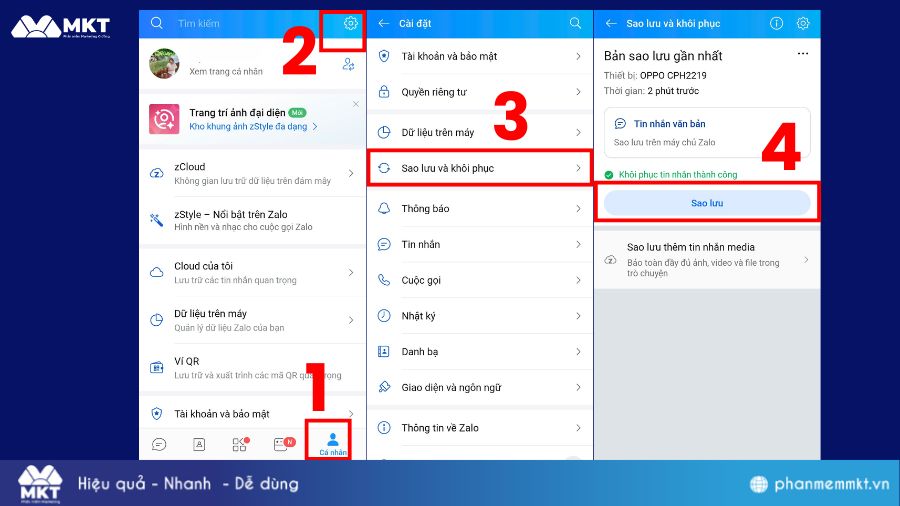Screen dimensions: 900x506
Task: Tap the pink zStyle avatar decoration icon
Action: [x=164, y=119]
